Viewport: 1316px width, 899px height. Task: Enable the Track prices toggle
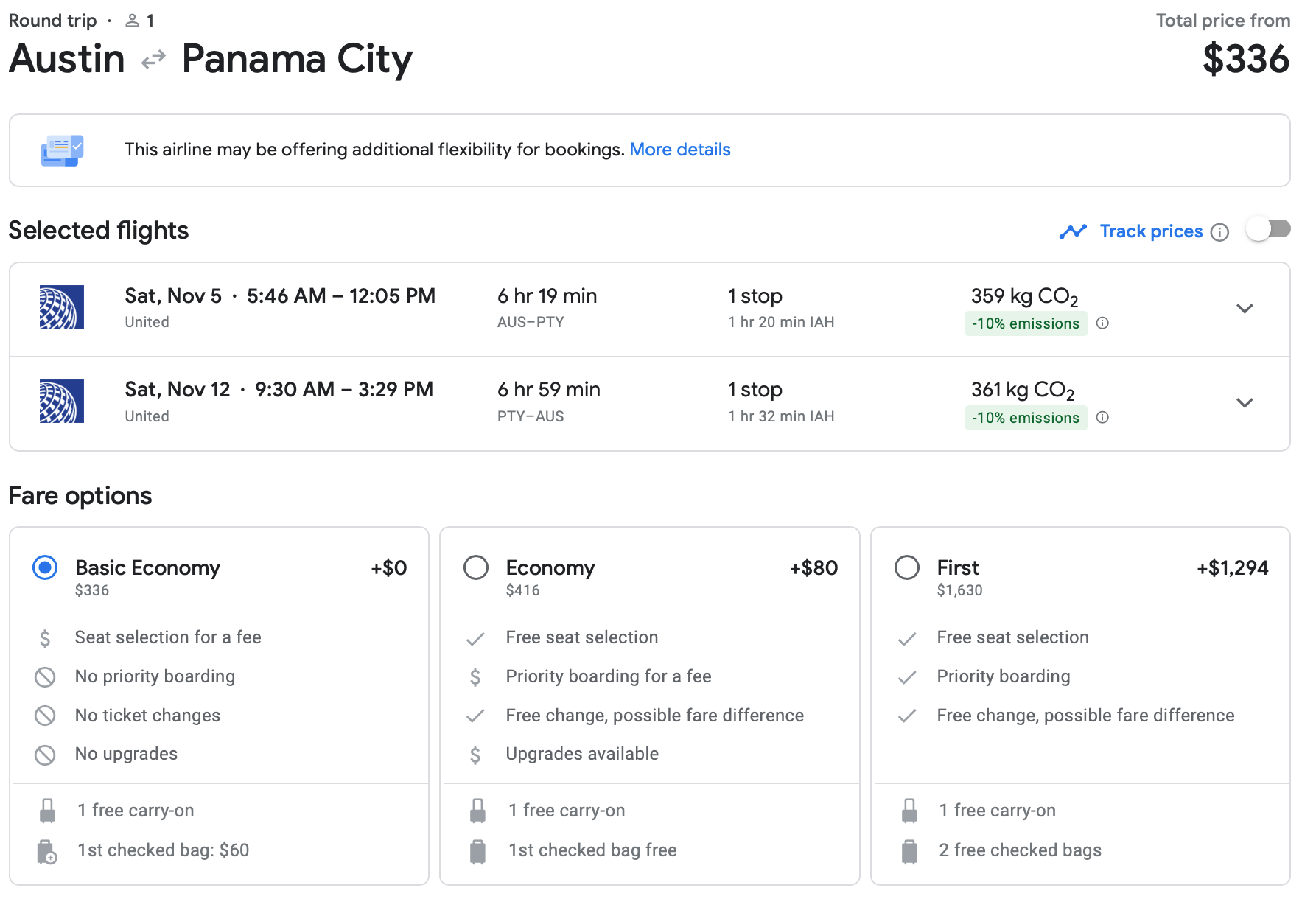coord(1268,229)
